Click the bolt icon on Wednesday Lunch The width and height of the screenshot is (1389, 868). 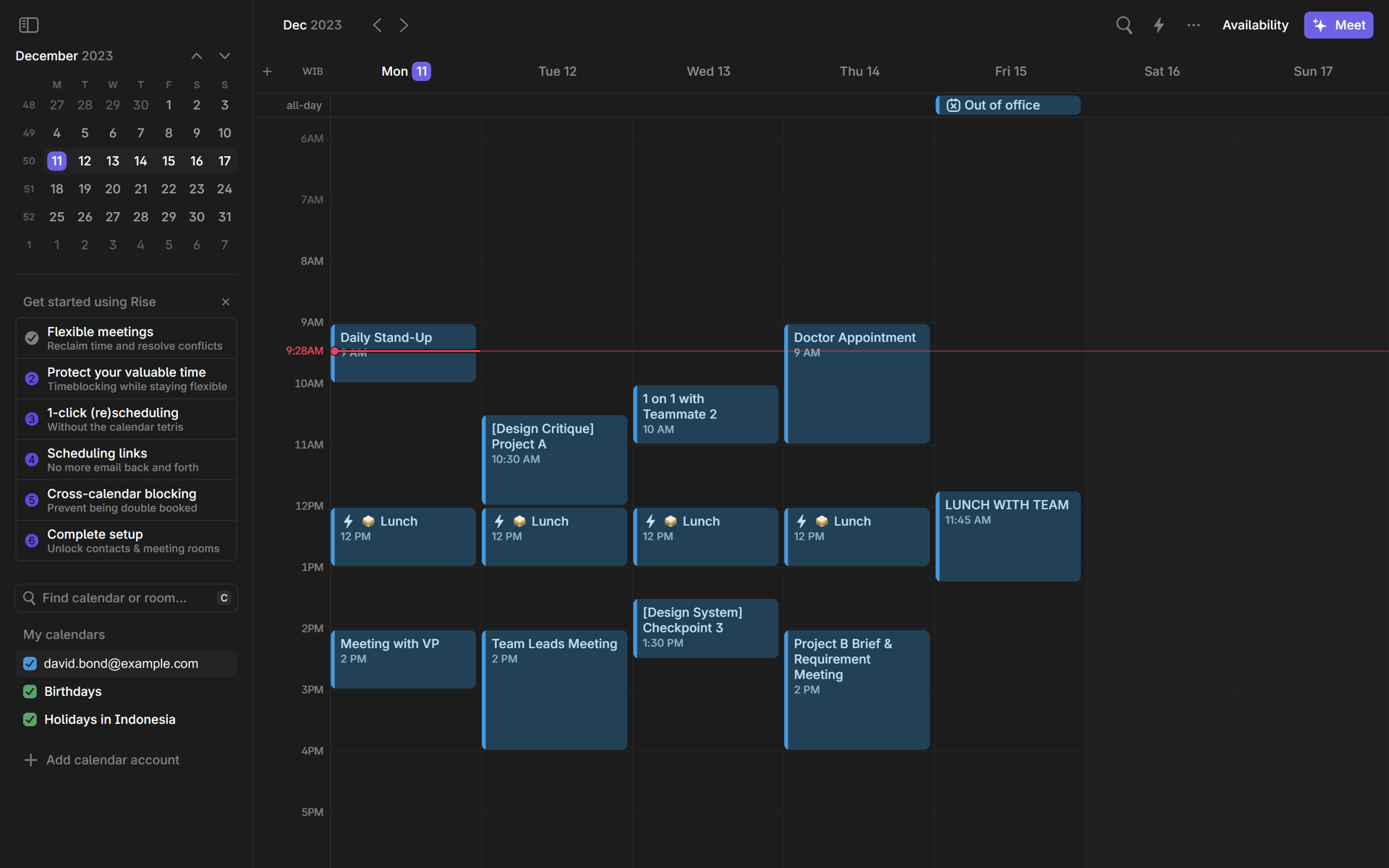tap(650, 522)
